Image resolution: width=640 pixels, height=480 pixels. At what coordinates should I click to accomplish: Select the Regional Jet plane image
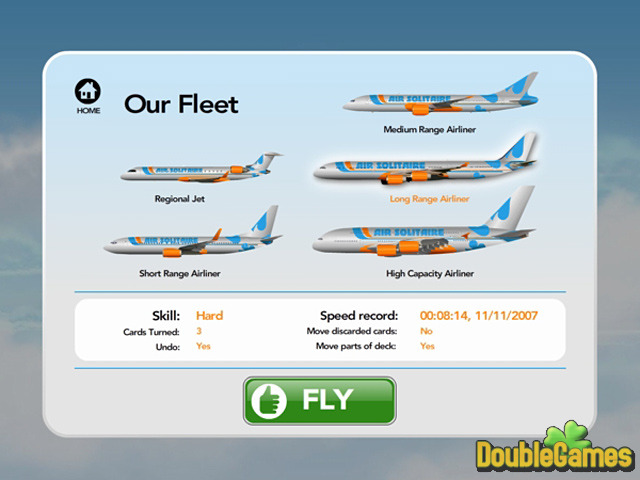(x=201, y=167)
